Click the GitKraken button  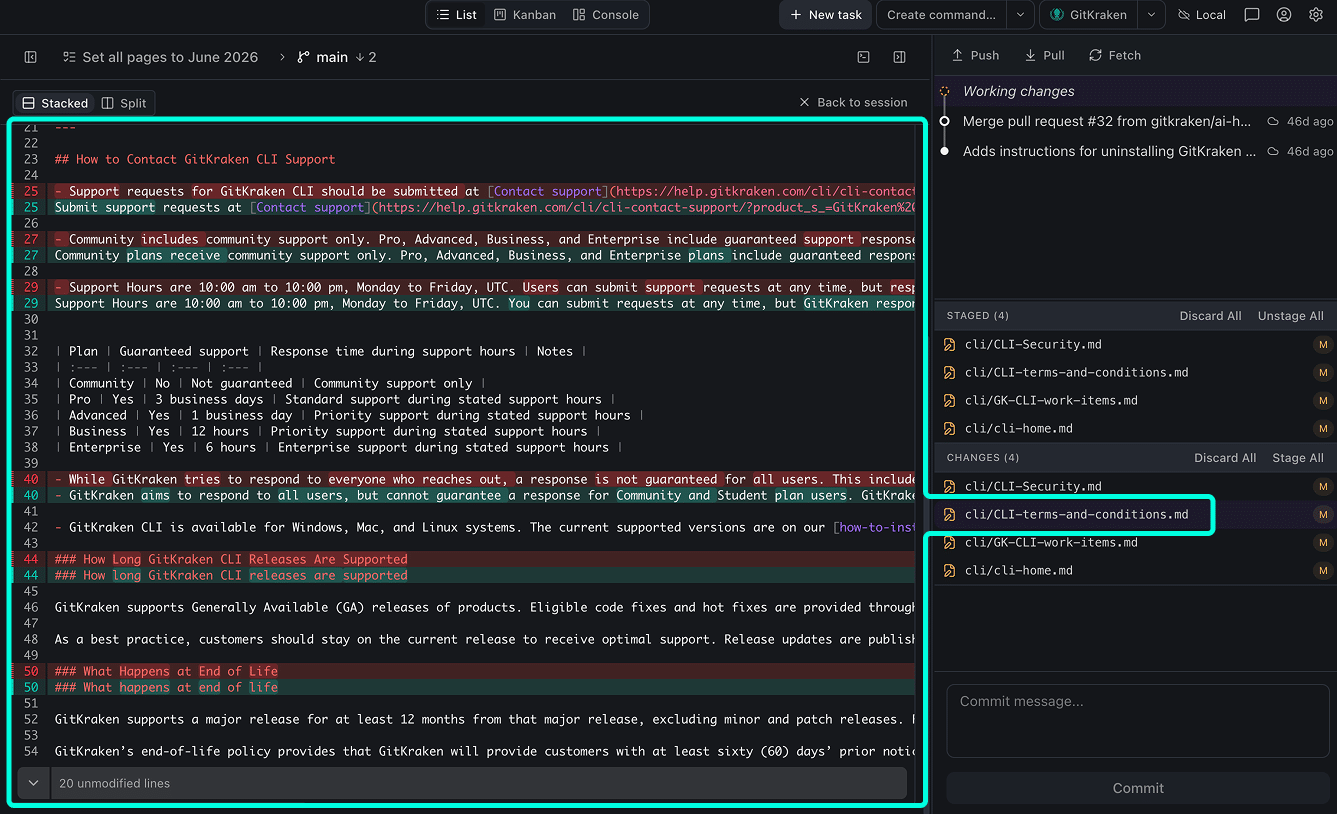tap(1088, 15)
